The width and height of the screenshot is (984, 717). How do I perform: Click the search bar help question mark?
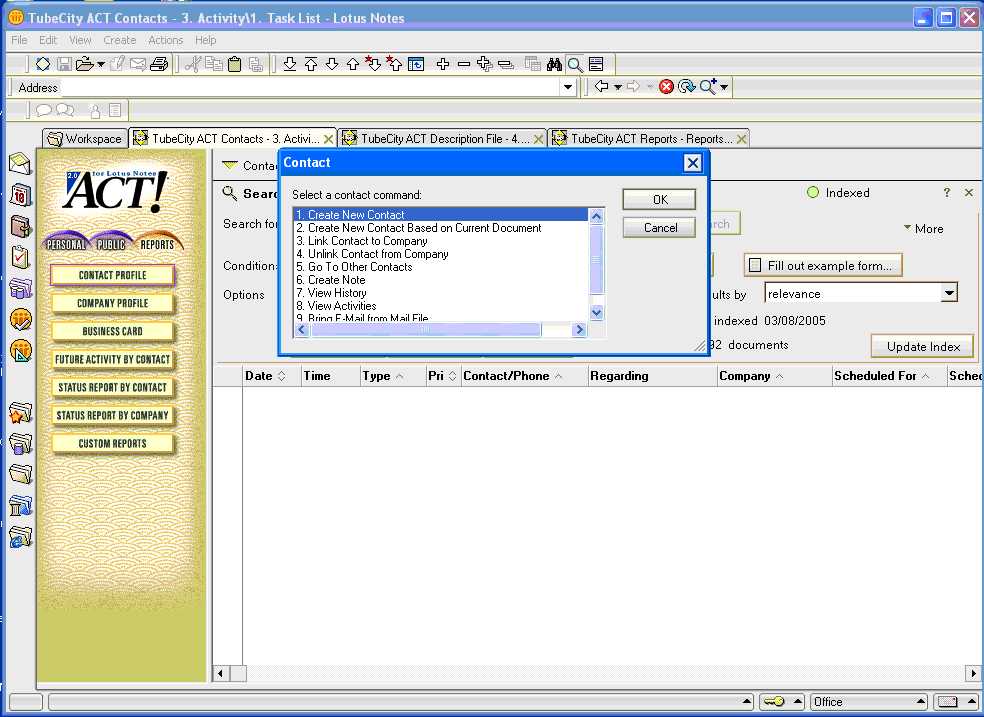pyautogui.click(x=946, y=193)
